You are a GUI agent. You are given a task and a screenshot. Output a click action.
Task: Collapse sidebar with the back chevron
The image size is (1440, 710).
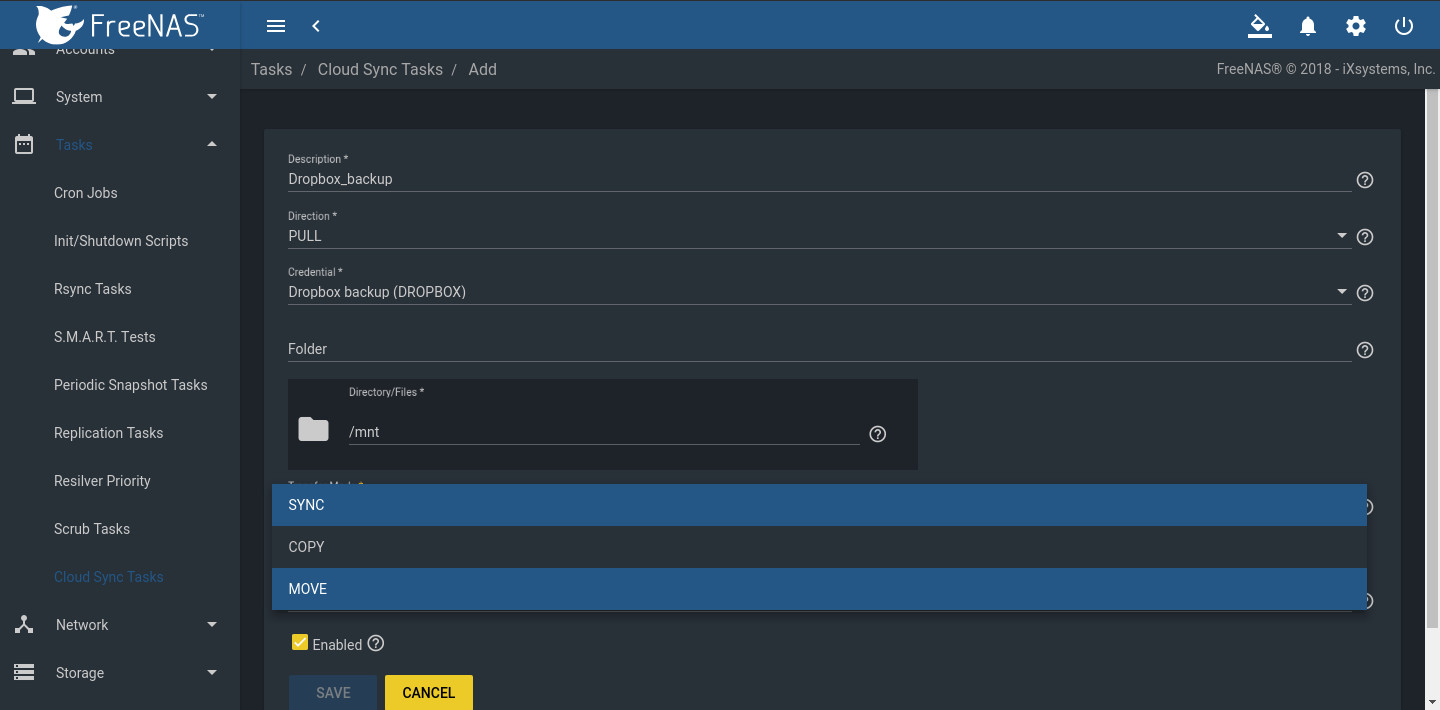point(316,26)
